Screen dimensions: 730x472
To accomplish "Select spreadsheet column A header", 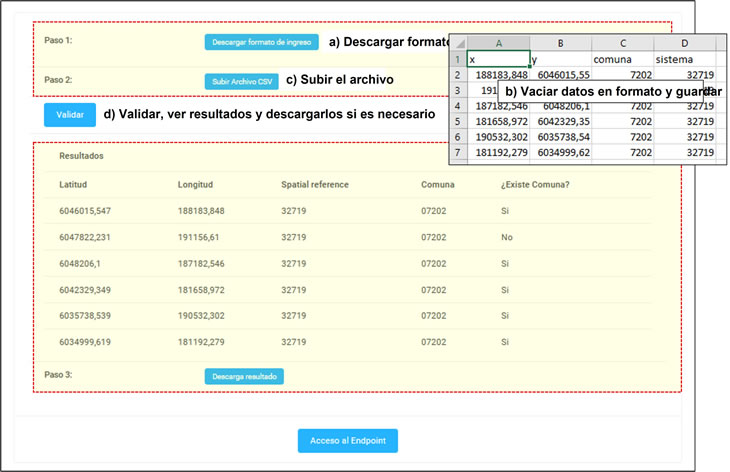I will pos(498,43).
